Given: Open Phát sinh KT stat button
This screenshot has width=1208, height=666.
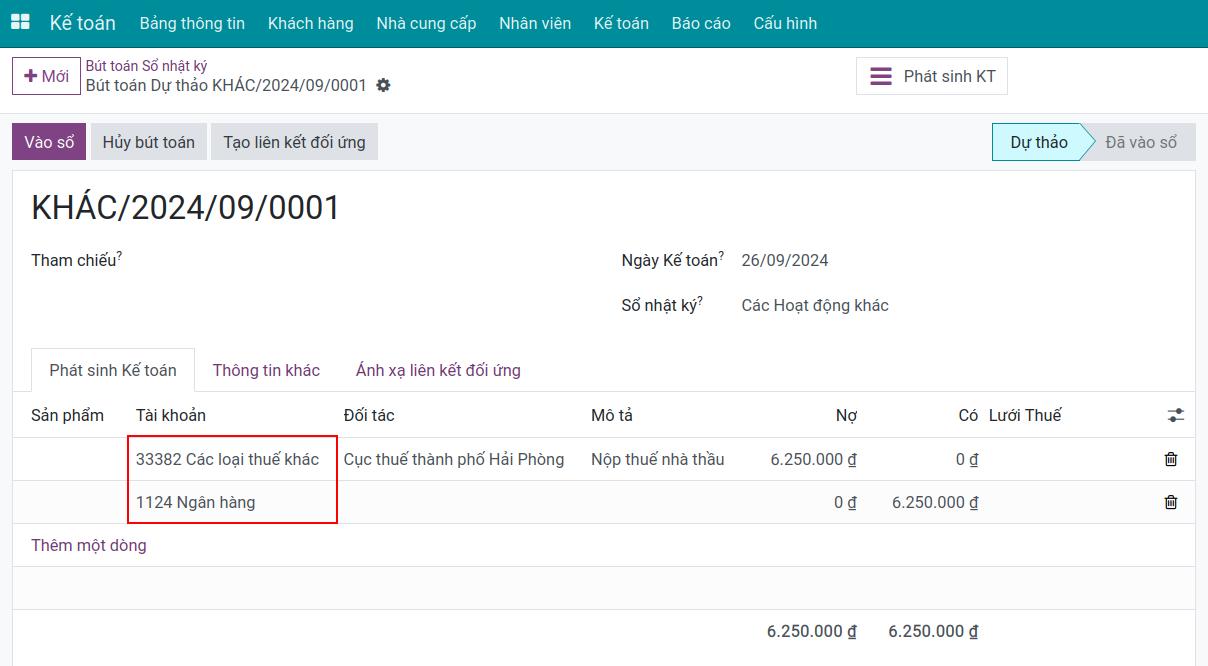Looking at the screenshot, I should [932, 76].
